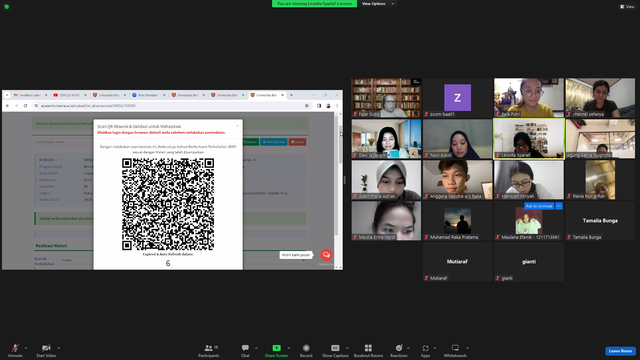The image size is (640, 360).
Task: Bookmark the page with star icon
Action: tap(307, 106)
